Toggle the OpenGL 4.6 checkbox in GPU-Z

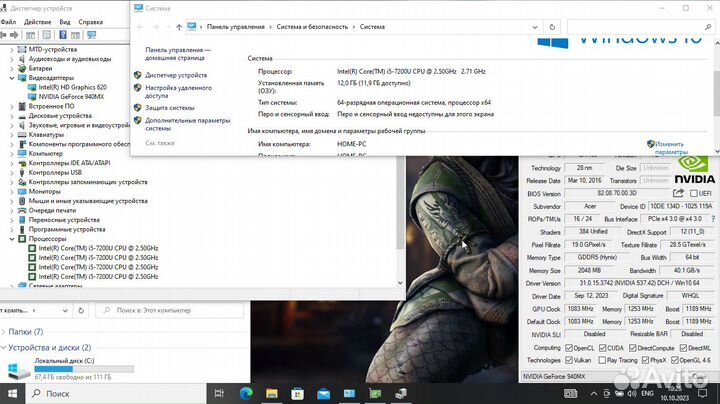click(x=675, y=360)
